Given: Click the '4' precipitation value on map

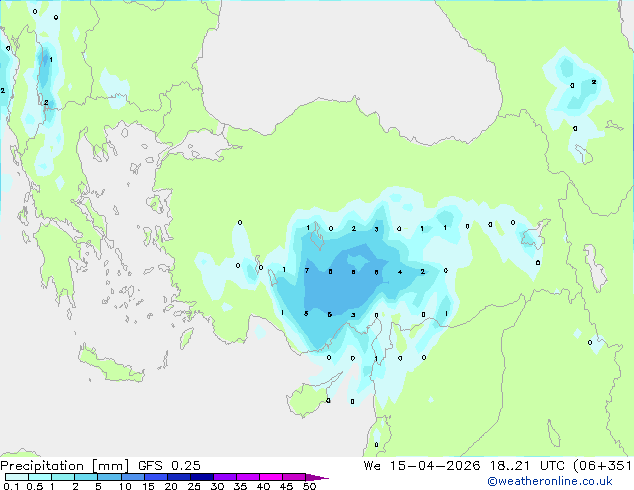Looking at the screenshot, I should (400, 272).
